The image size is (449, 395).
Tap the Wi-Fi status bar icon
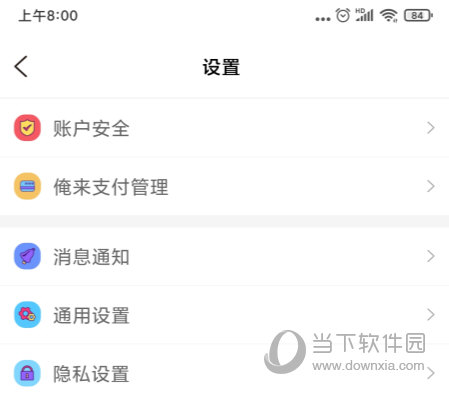tap(389, 15)
